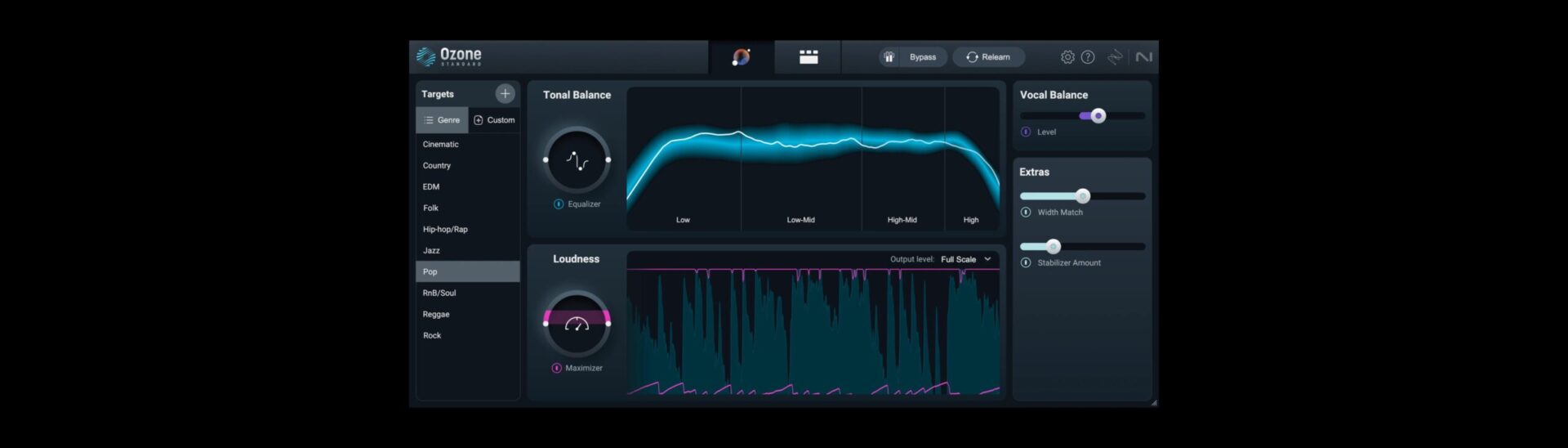This screenshot has height=448, width=1568.
Task: Open the settings gear icon
Action: point(1067,57)
